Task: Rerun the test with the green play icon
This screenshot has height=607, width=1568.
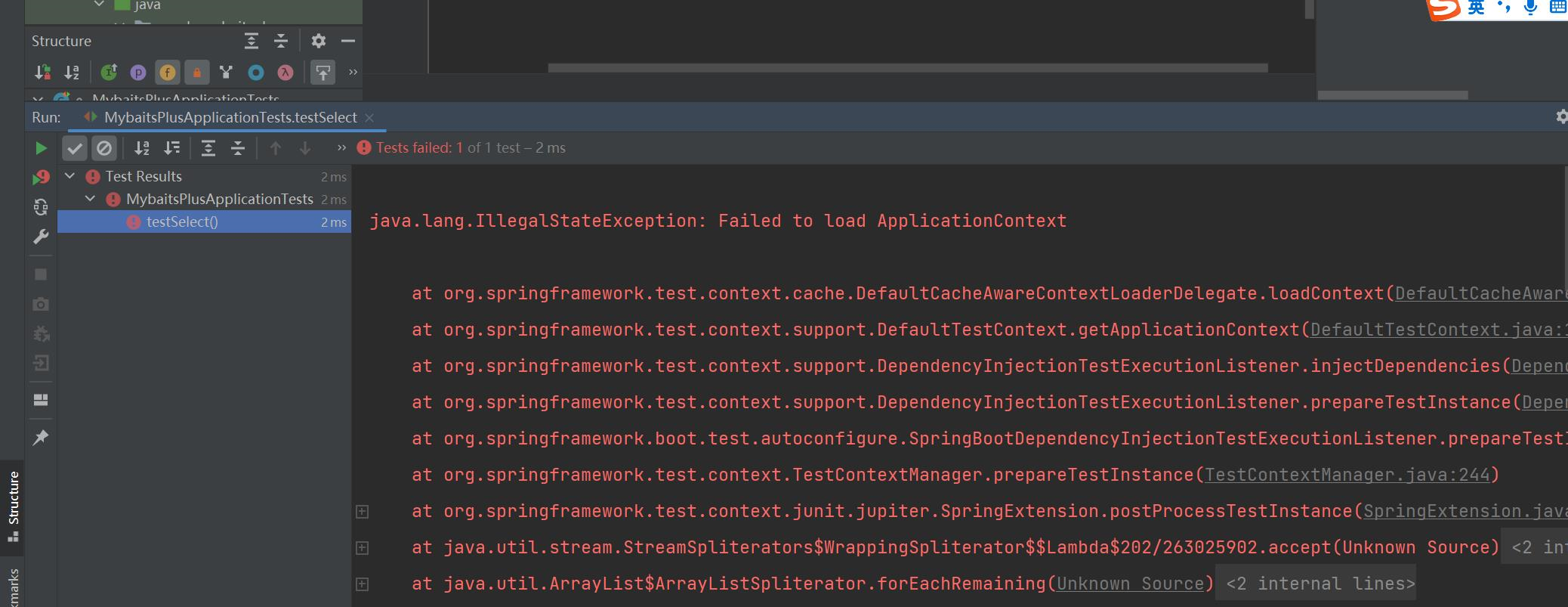Action: 41,148
